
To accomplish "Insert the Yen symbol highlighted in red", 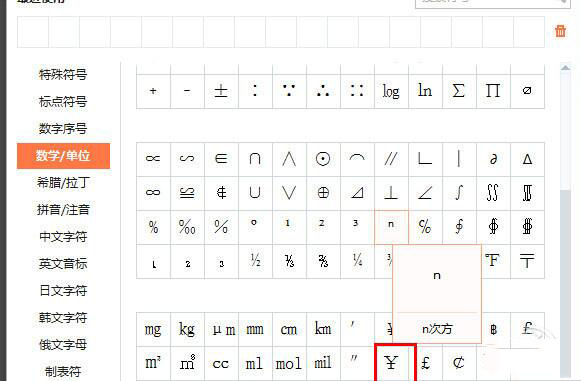I will pyautogui.click(x=391, y=363).
